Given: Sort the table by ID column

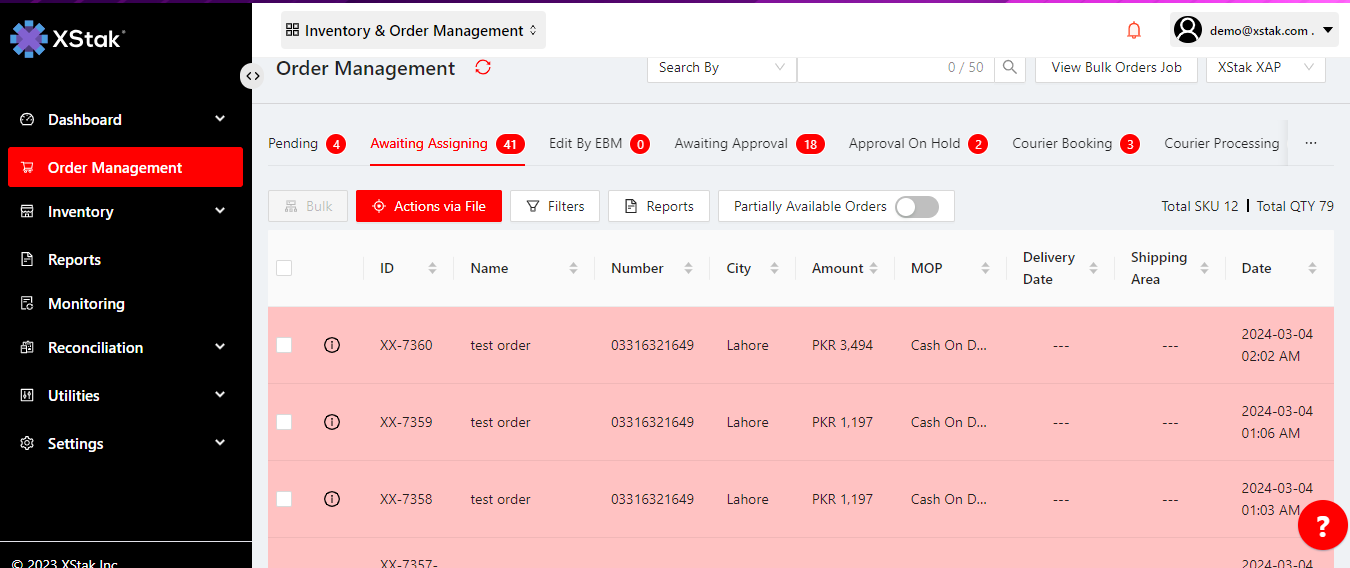Looking at the screenshot, I should tap(432, 268).
